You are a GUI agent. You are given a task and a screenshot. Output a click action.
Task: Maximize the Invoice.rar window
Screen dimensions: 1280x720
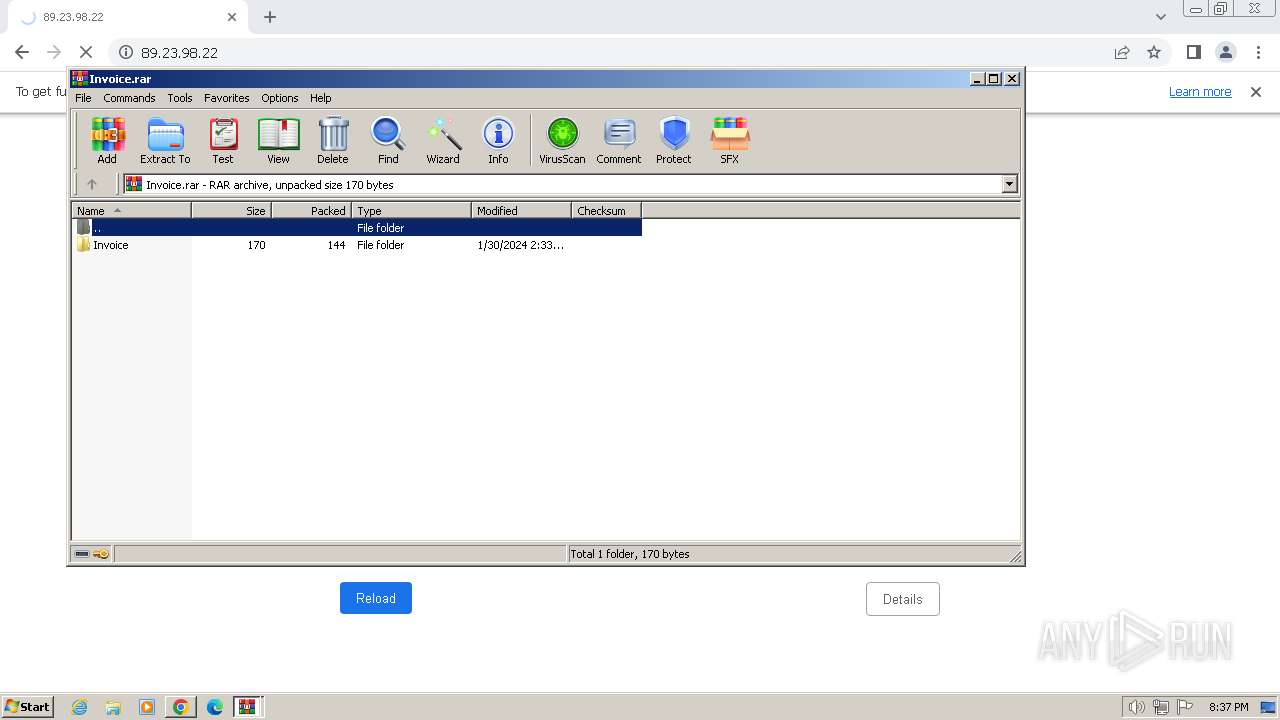click(994, 78)
